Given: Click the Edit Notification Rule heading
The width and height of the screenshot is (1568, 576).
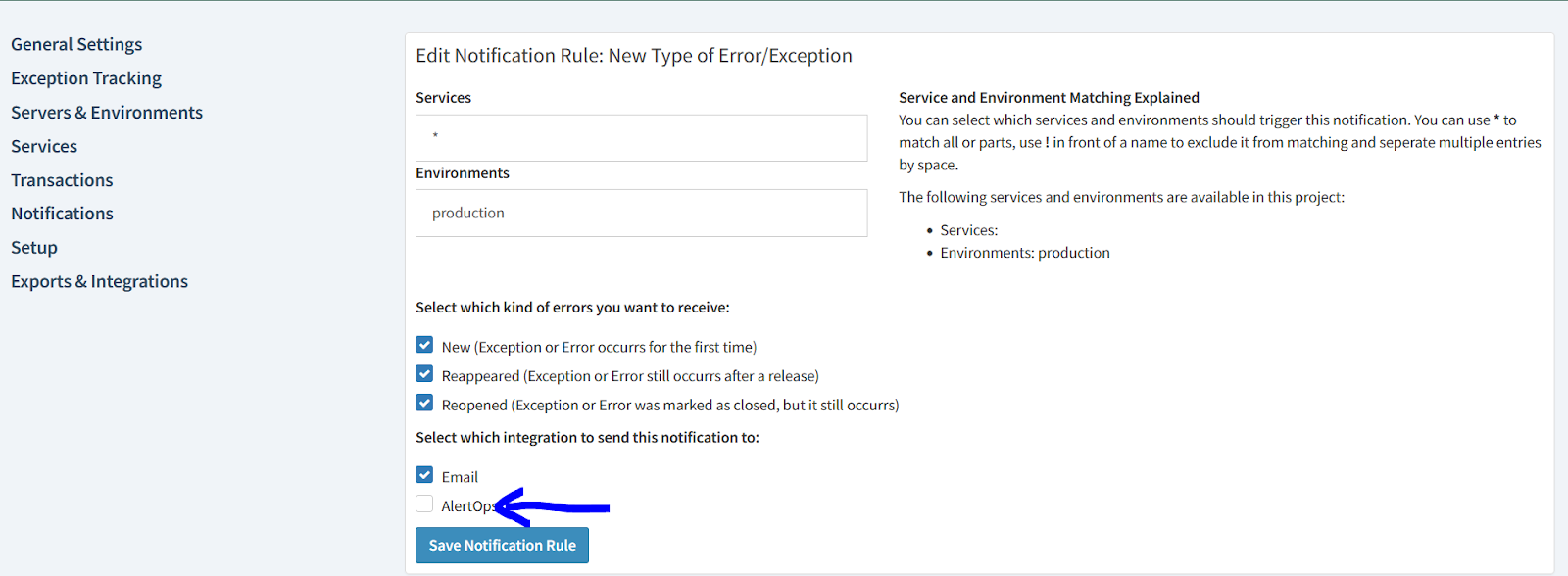Looking at the screenshot, I should (x=633, y=56).
